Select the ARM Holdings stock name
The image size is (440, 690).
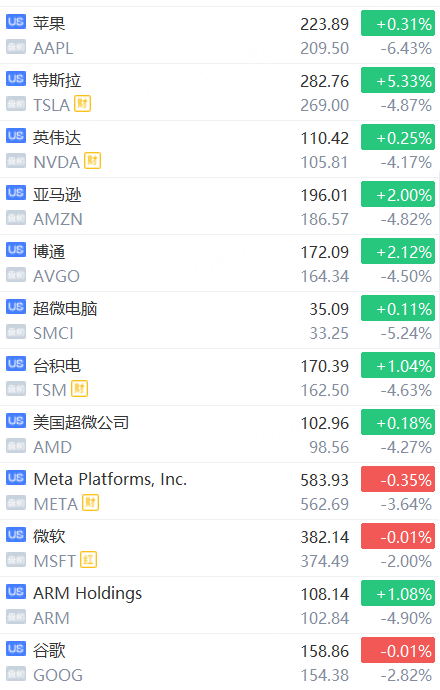tap(88, 594)
